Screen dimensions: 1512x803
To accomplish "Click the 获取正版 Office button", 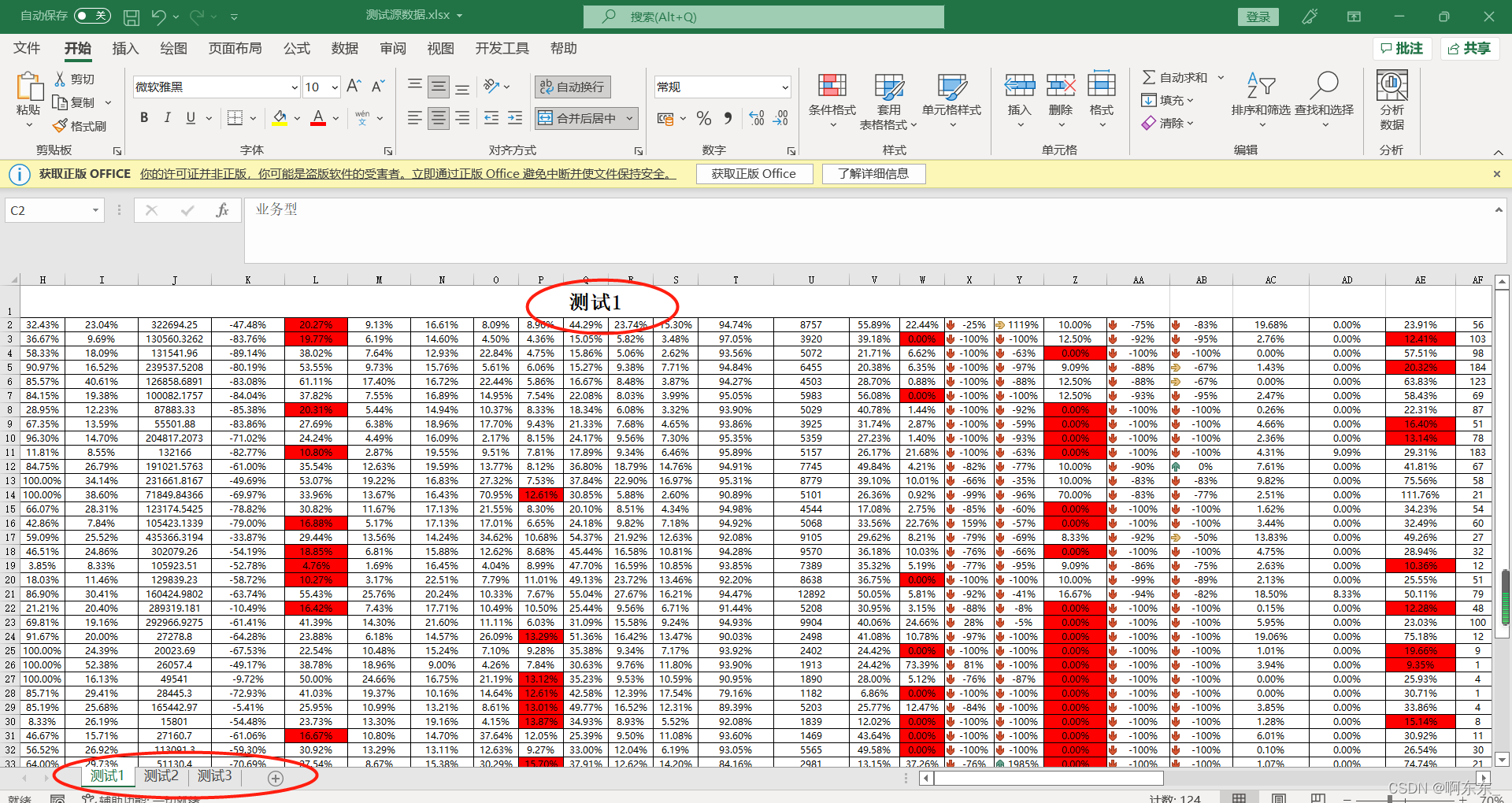I will point(754,174).
